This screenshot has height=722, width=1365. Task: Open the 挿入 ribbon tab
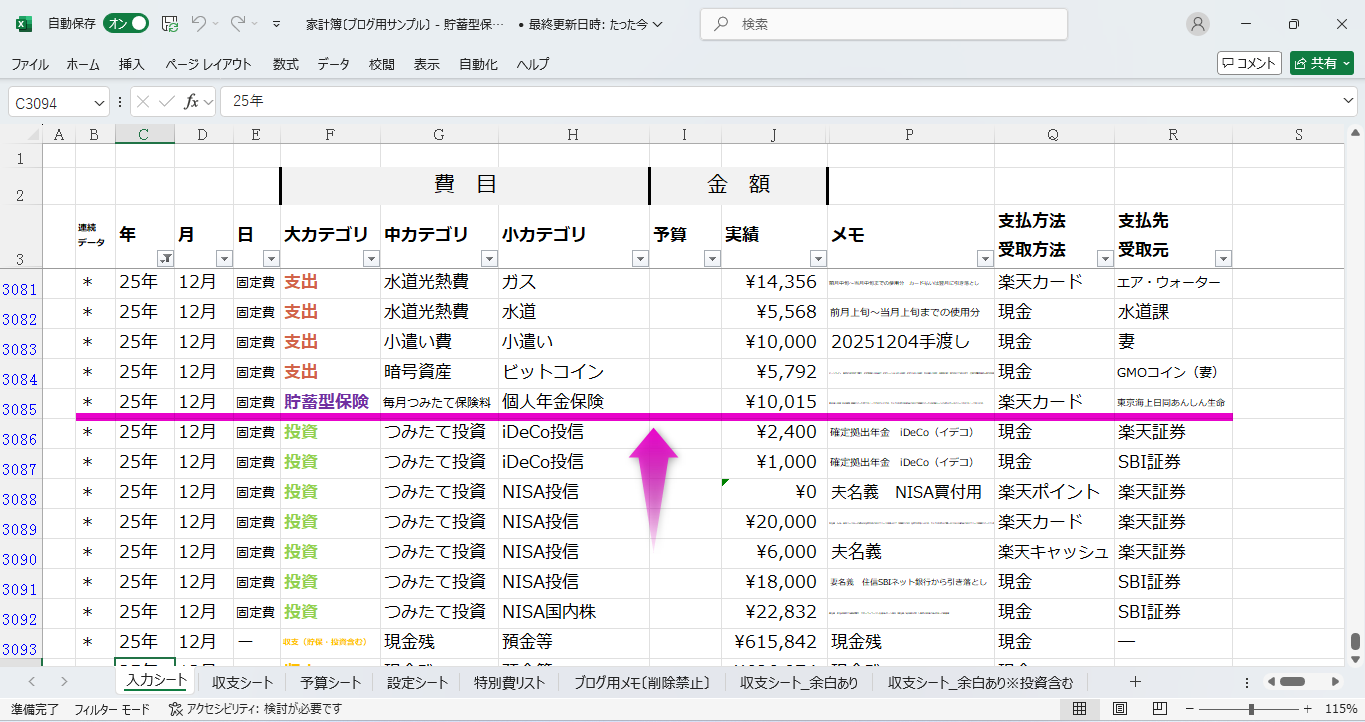coord(132,64)
